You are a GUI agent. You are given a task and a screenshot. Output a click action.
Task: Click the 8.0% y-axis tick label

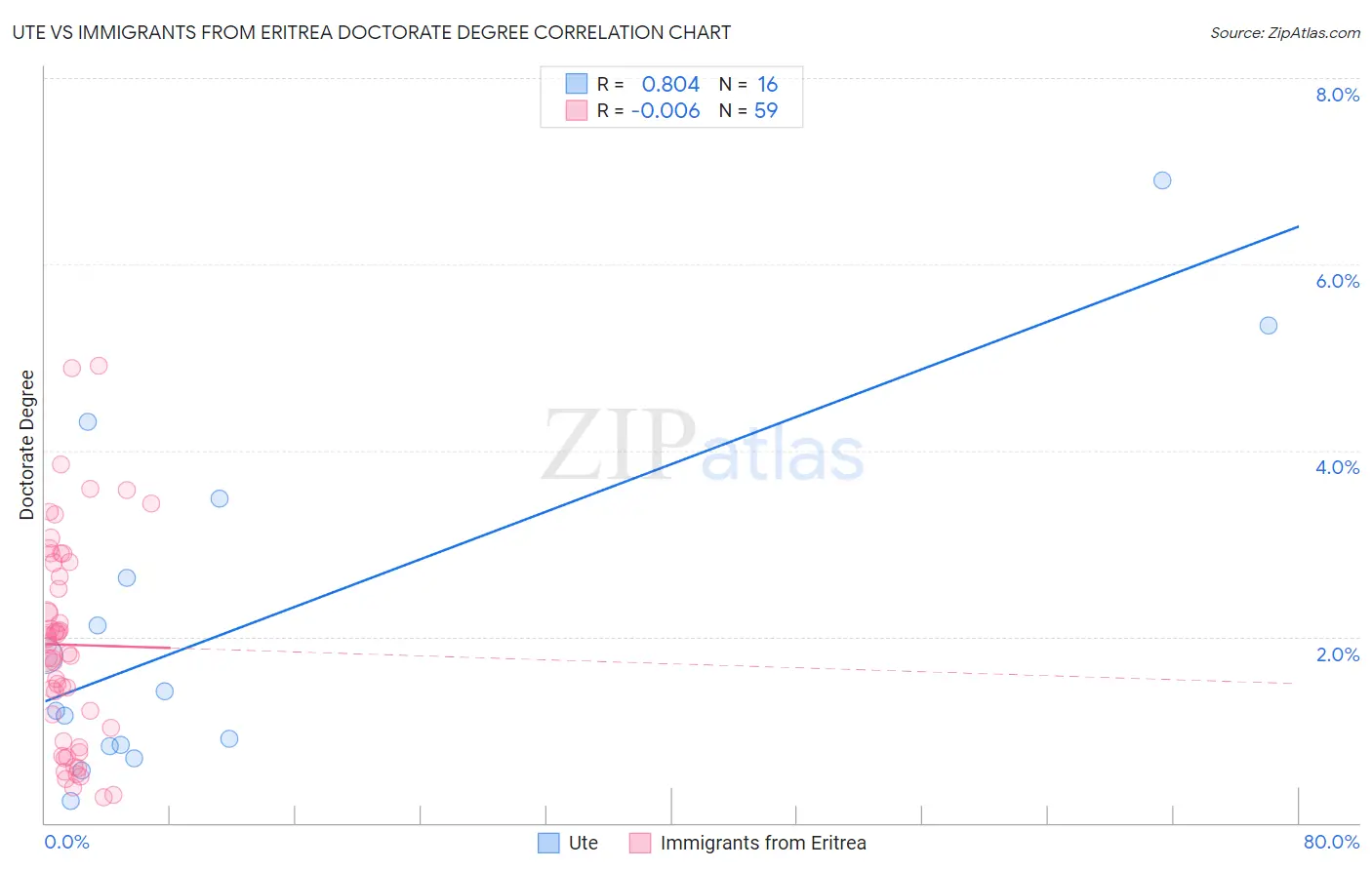click(x=1337, y=95)
